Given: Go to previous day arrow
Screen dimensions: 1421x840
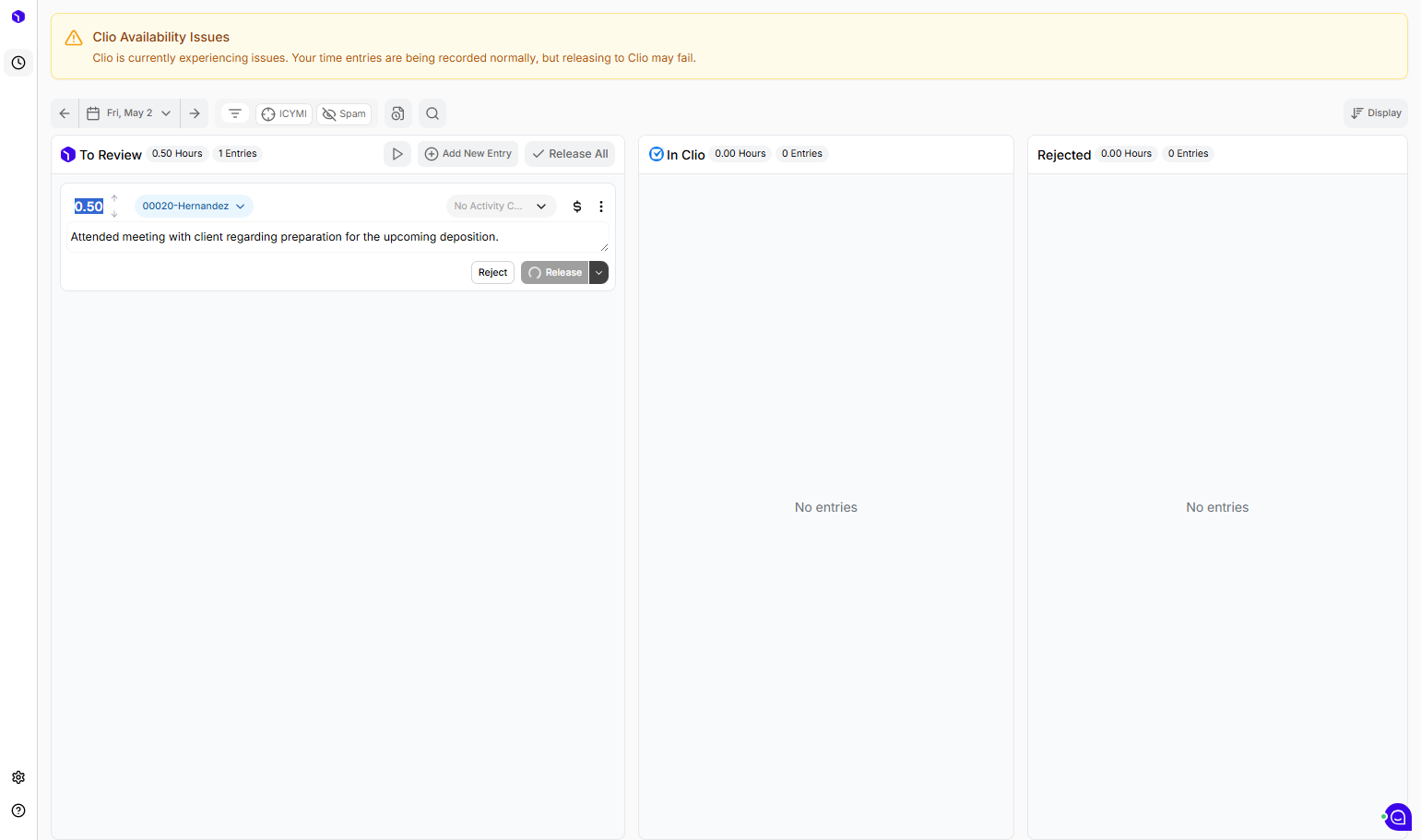Looking at the screenshot, I should point(65,113).
